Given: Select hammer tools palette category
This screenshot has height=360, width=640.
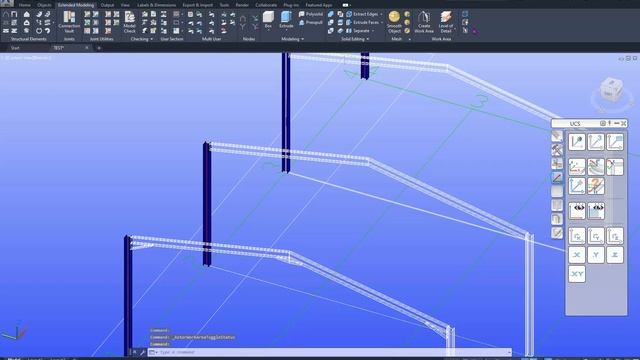Looking at the screenshot, I should 557,150.
